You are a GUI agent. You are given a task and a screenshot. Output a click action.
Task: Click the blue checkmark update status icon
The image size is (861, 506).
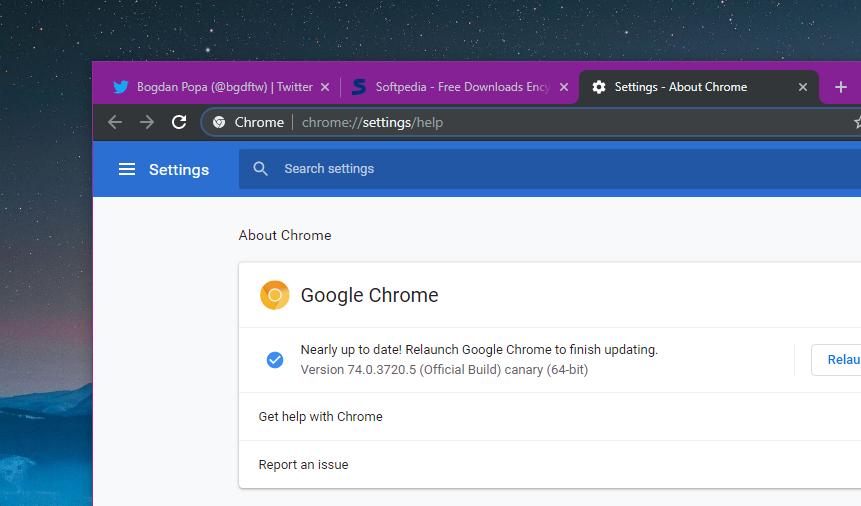pos(274,360)
